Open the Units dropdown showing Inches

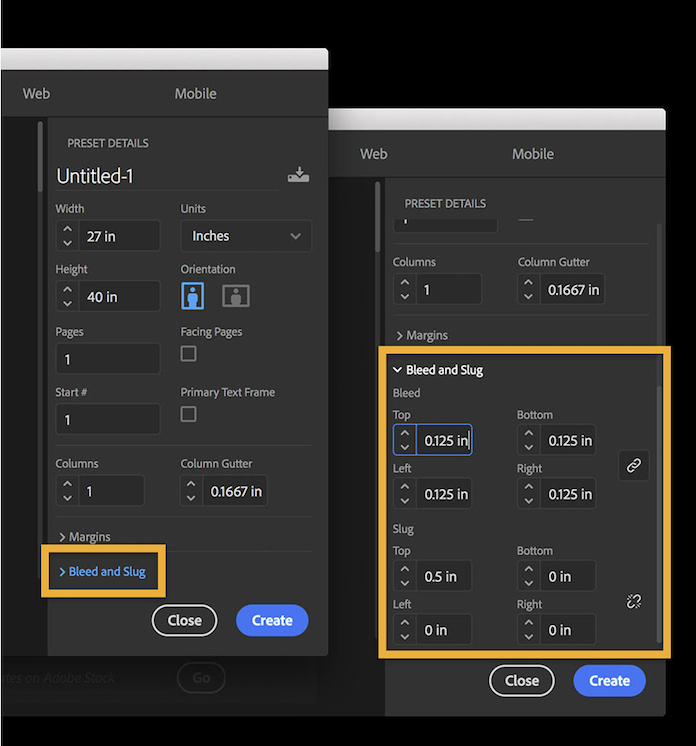[x=245, y=236]
